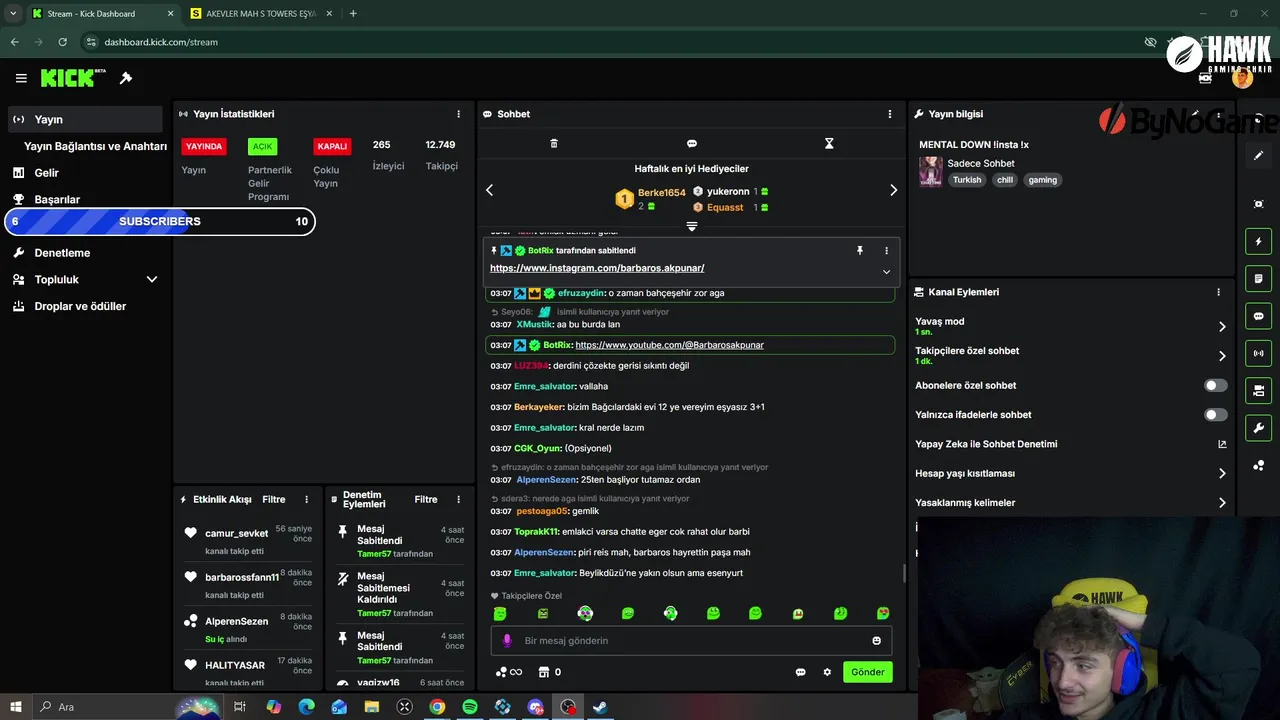This screenshot has height=720, width=1280.
Task: Unpin the BotRix pinned message
Action: [x=859, y=251]
